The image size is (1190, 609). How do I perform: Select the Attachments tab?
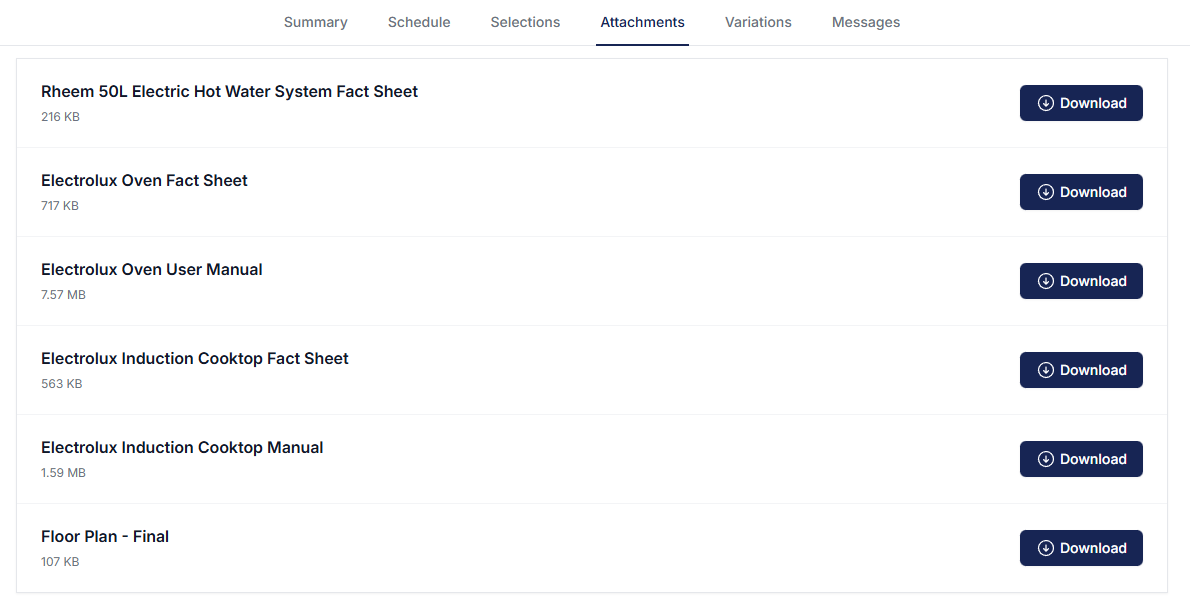(642, 22)
